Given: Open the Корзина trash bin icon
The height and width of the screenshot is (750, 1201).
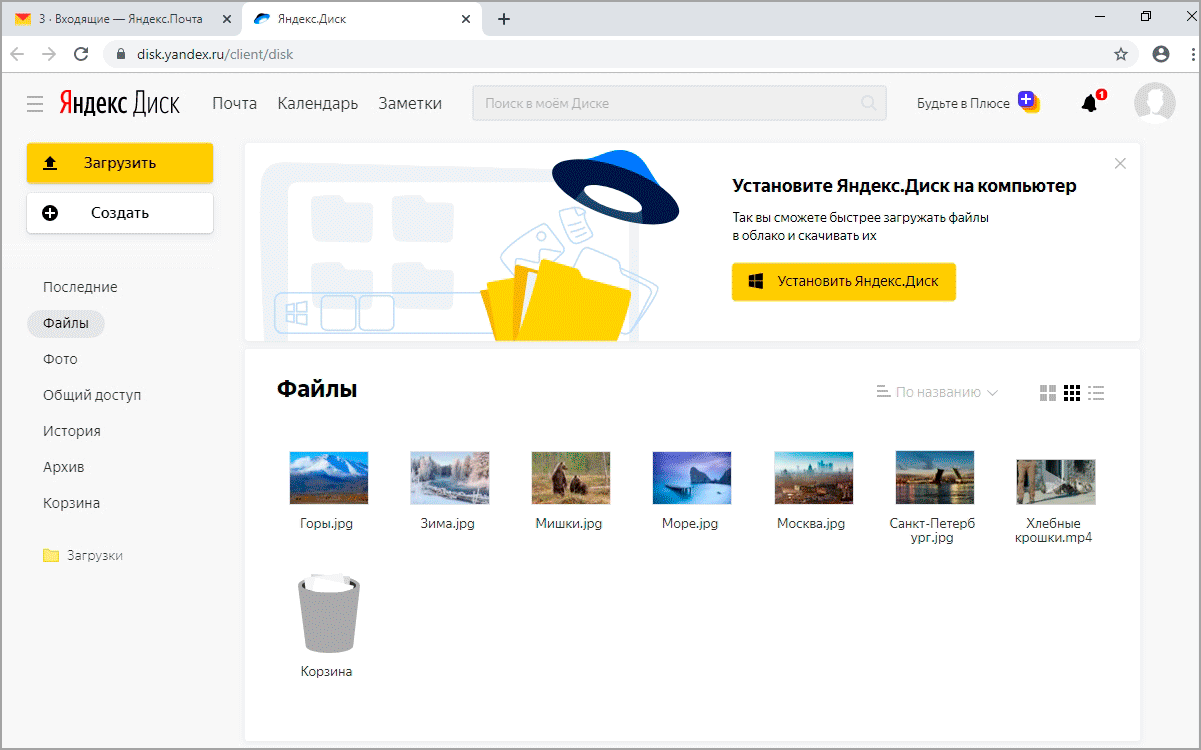Looking at the screenshot, I should coord(328,613).
